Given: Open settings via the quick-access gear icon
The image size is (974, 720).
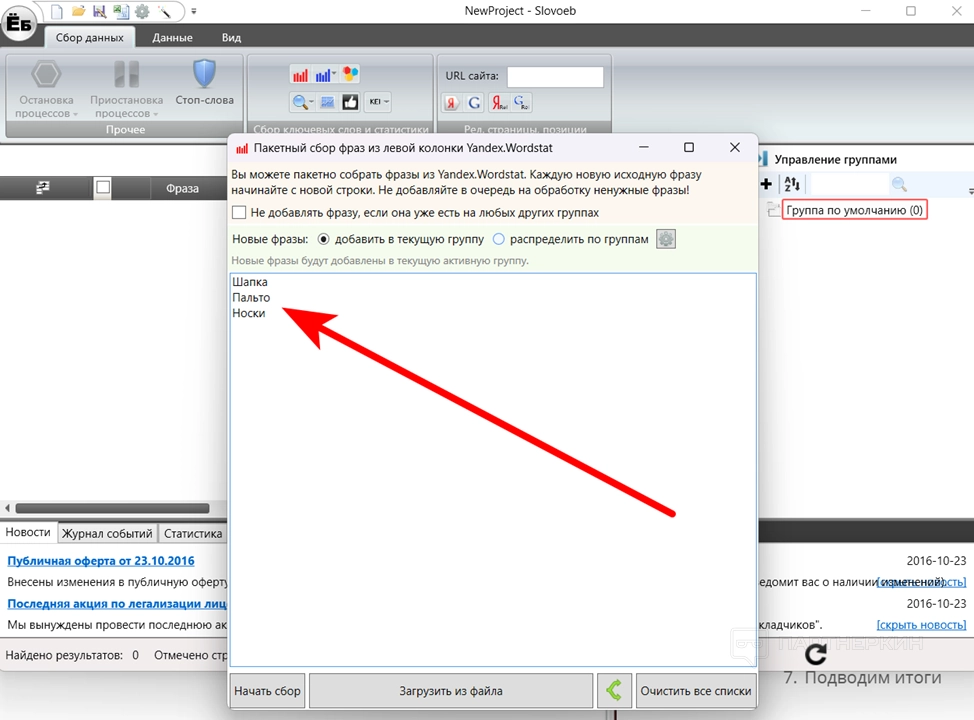Looking at the screenshot, I should coord(142,11).
